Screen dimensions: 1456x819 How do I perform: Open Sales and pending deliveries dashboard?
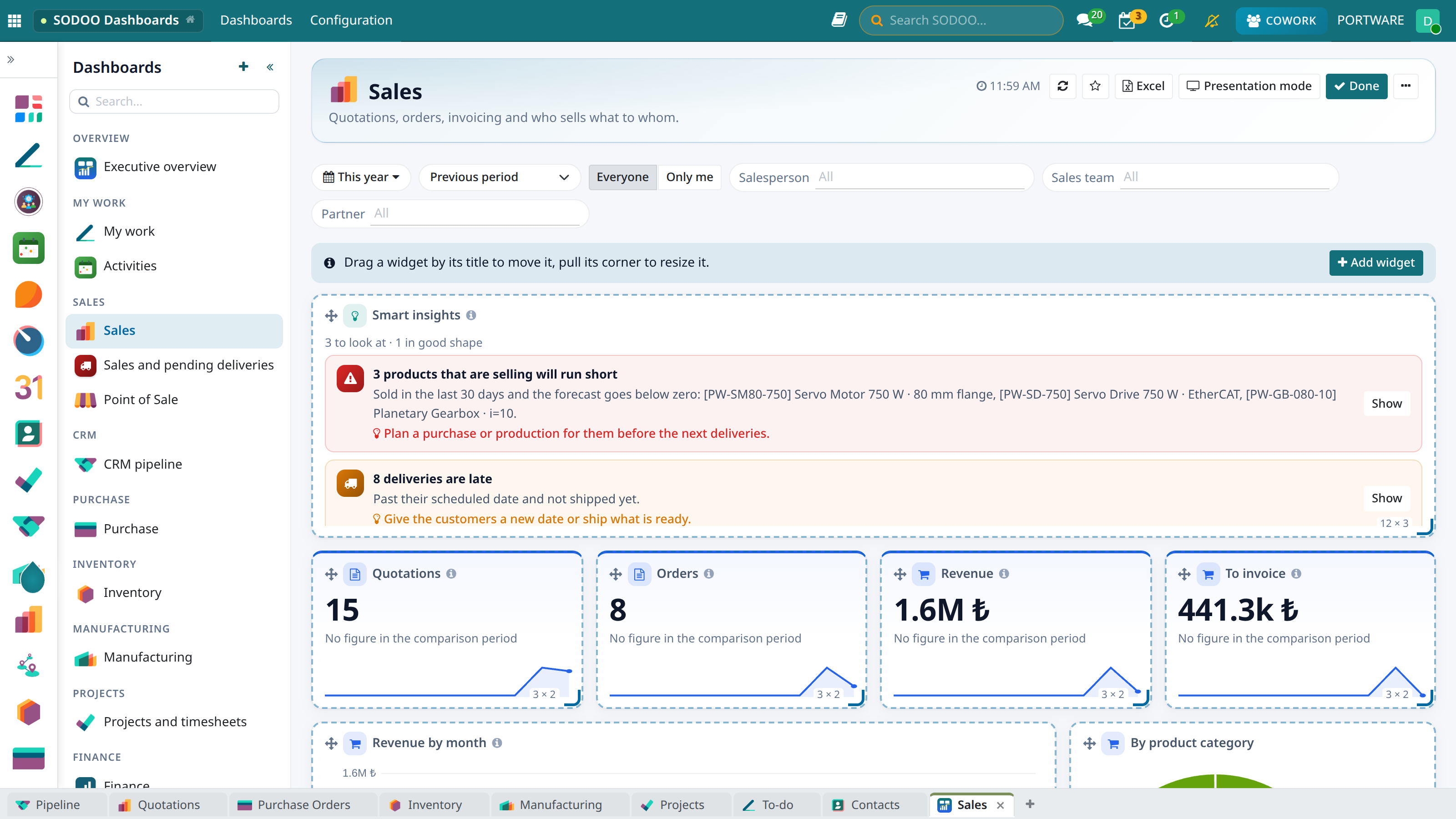pyautogui.click(x=174, y=365)
